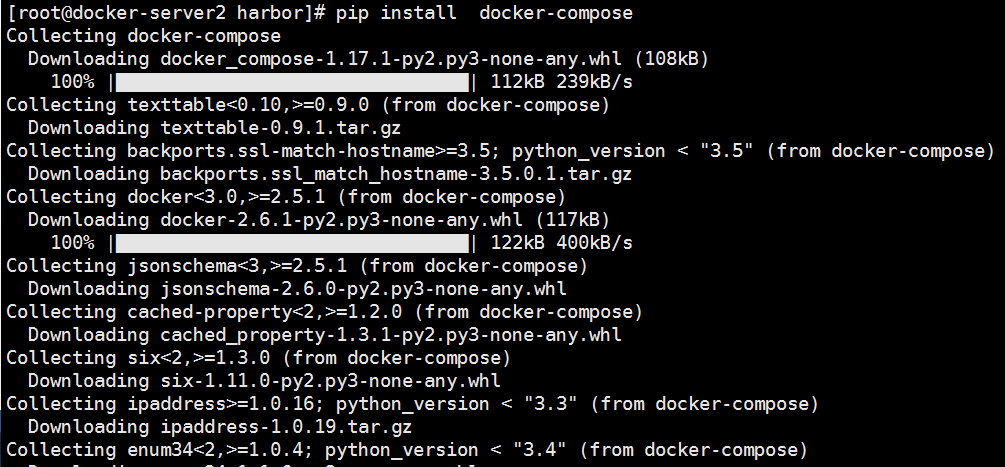Viewport: 1005px width, 467px height.
Task: Click the first download progress bar
Action: [293, 82]
